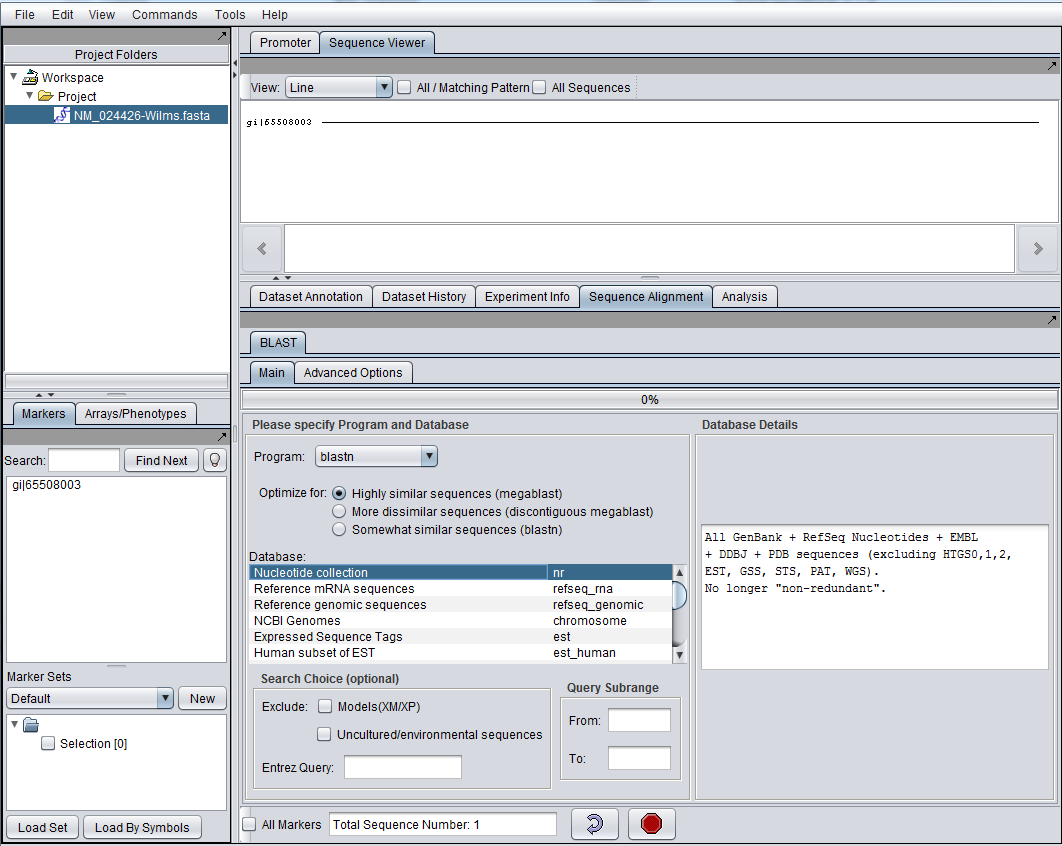
Task: Click the lightbulb icon next to Find Next
Action: [214, 460]
